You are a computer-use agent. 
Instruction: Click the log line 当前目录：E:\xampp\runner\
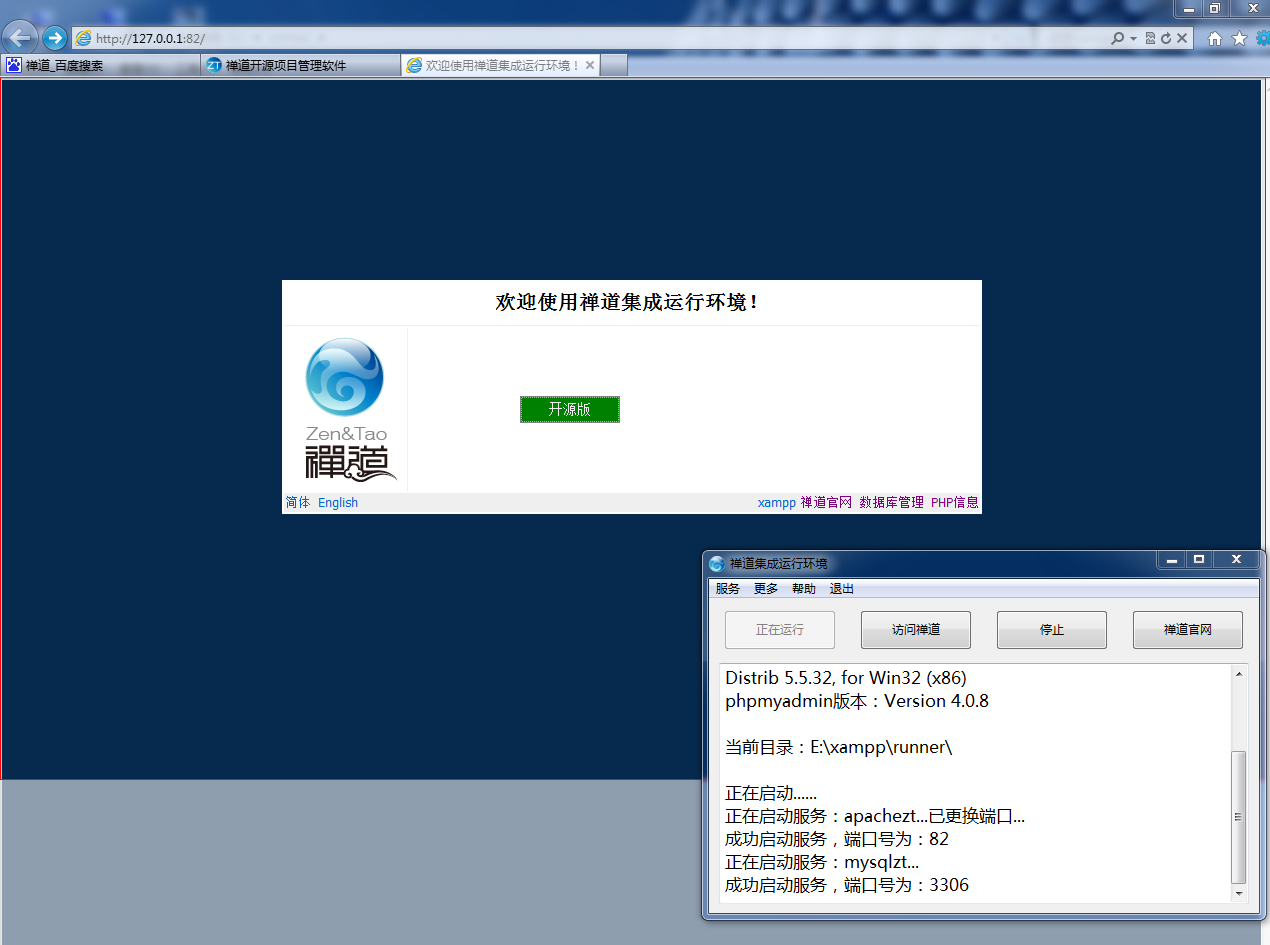pos(838,747)
